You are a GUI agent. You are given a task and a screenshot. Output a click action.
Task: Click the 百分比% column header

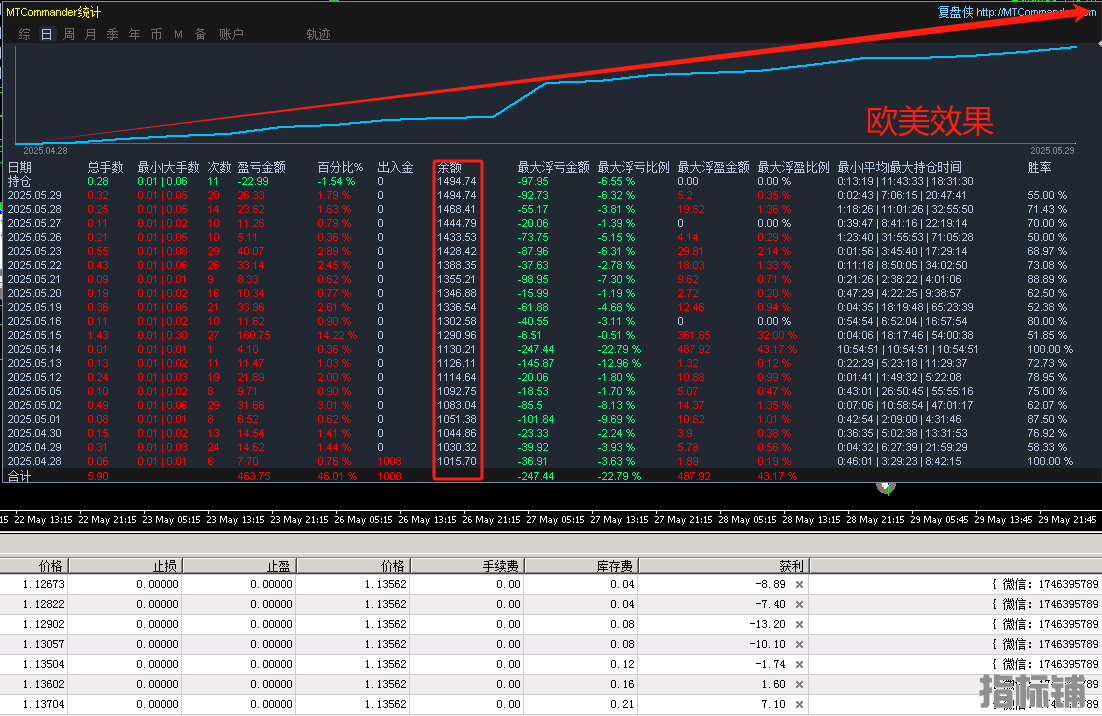point(340,167)
